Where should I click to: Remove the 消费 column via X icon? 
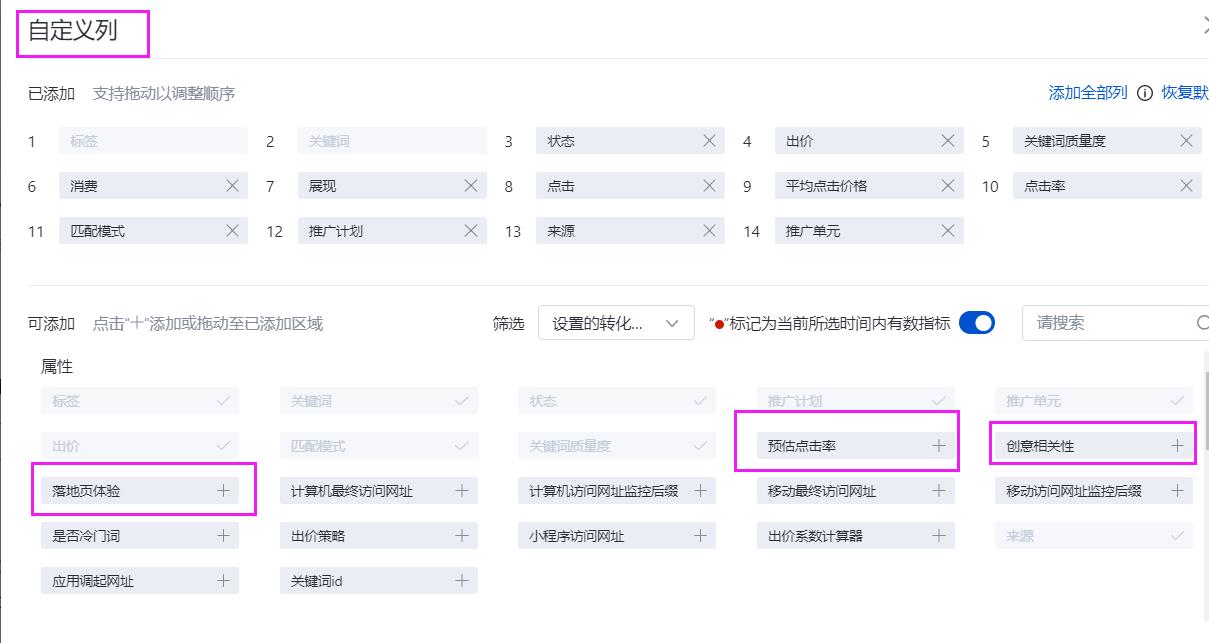232,186
